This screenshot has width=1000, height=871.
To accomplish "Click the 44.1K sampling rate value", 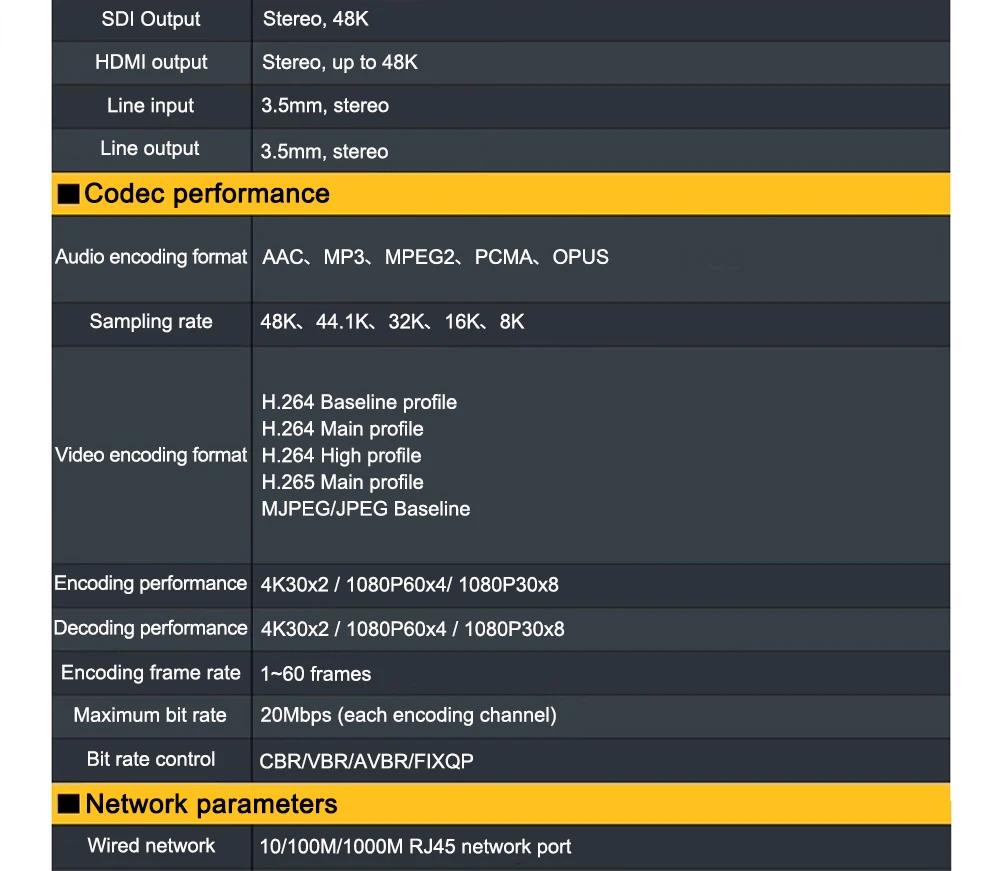I will click(344, 322).
